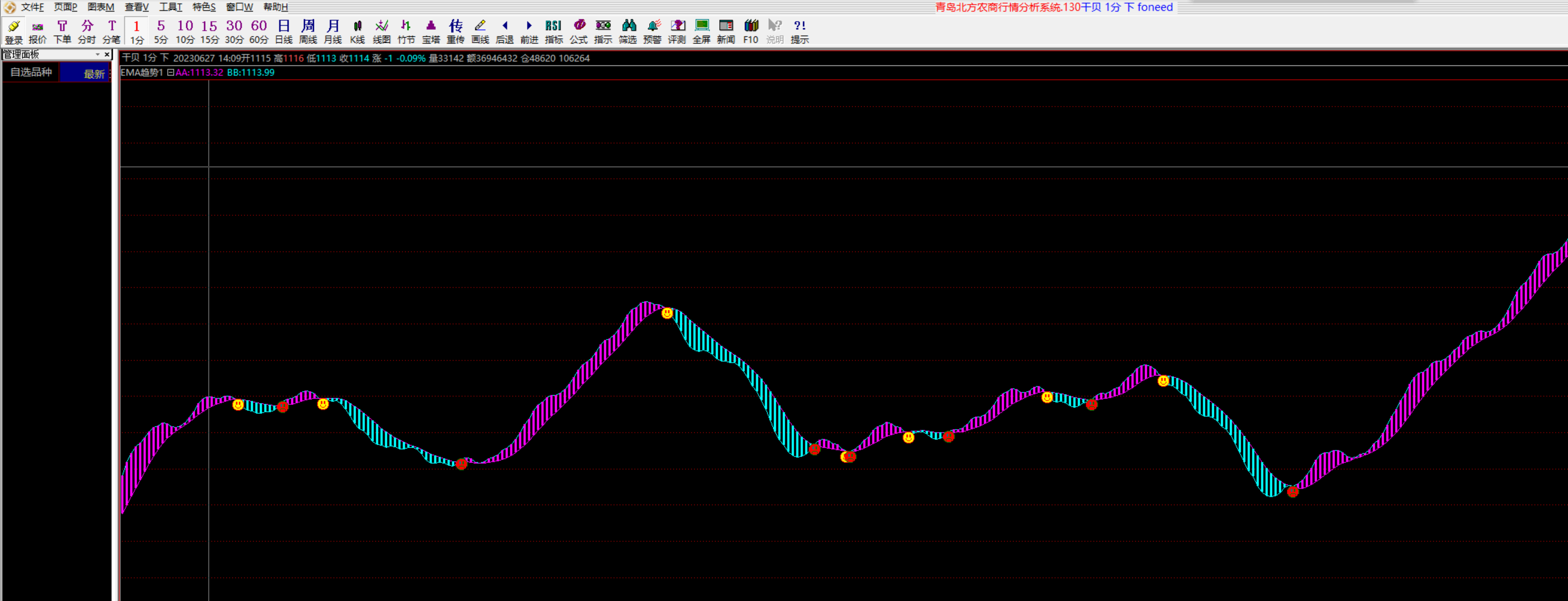Open the 图表M menu

pos(100,7)
